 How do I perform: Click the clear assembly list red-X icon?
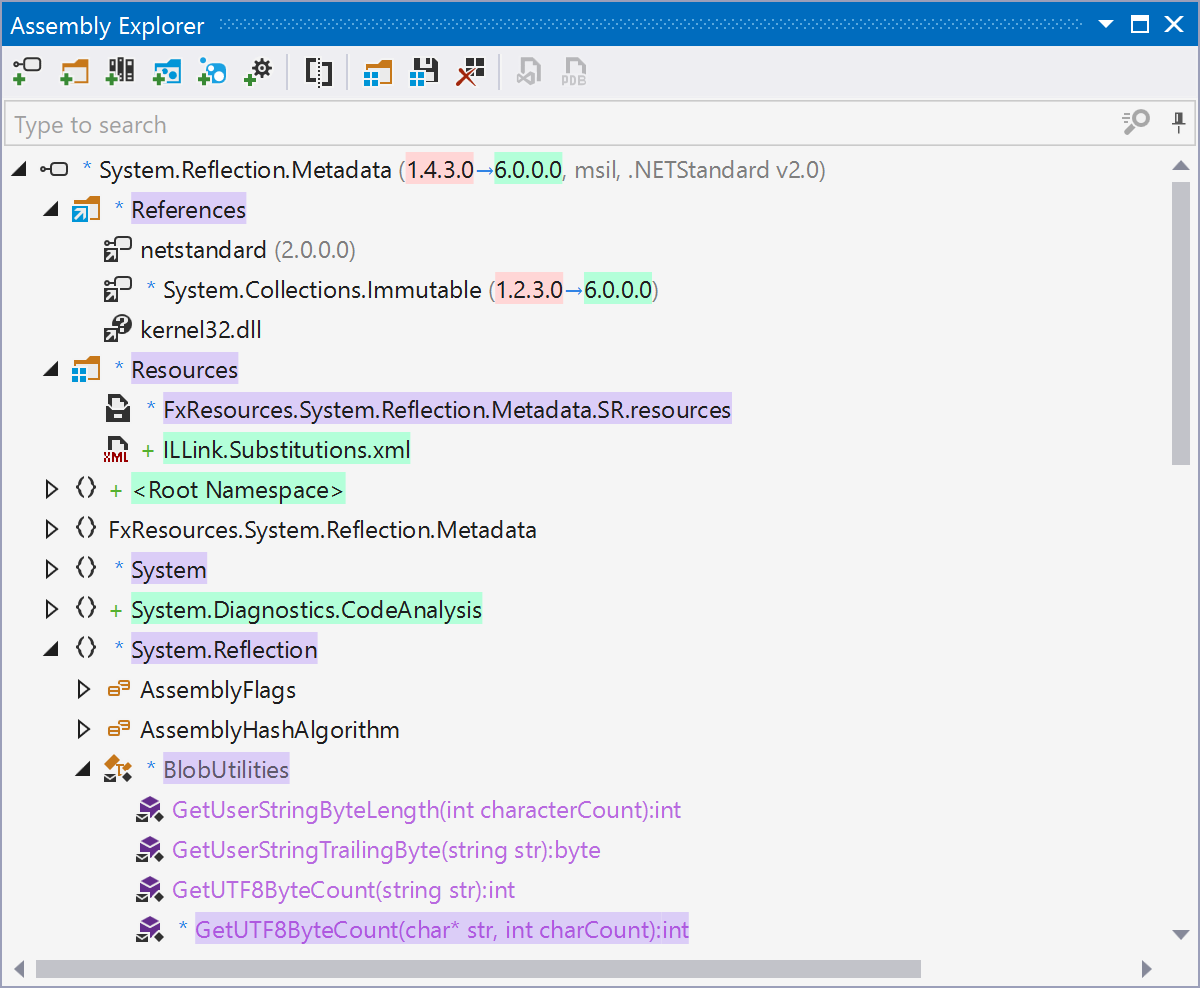click(470, 71)
